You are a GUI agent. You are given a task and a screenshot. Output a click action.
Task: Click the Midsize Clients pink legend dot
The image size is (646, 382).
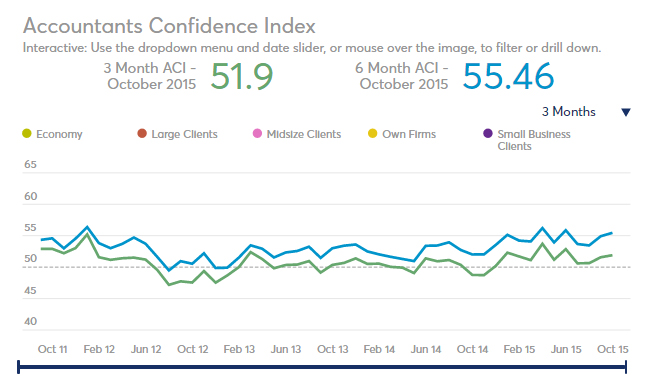[257, 134]
